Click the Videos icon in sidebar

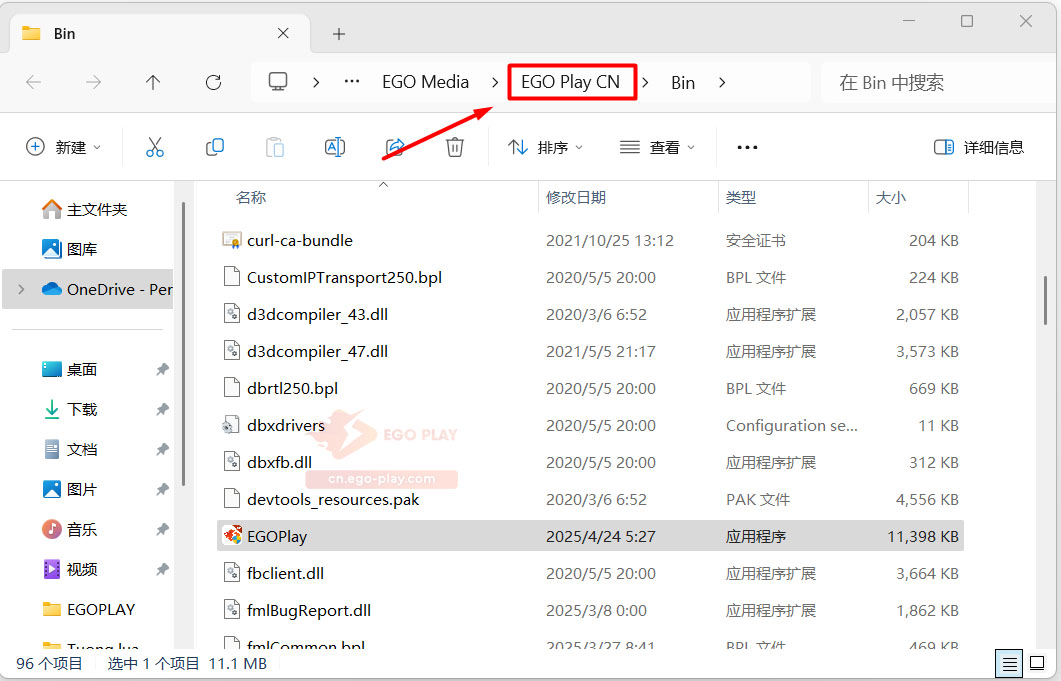click(51, 569)
